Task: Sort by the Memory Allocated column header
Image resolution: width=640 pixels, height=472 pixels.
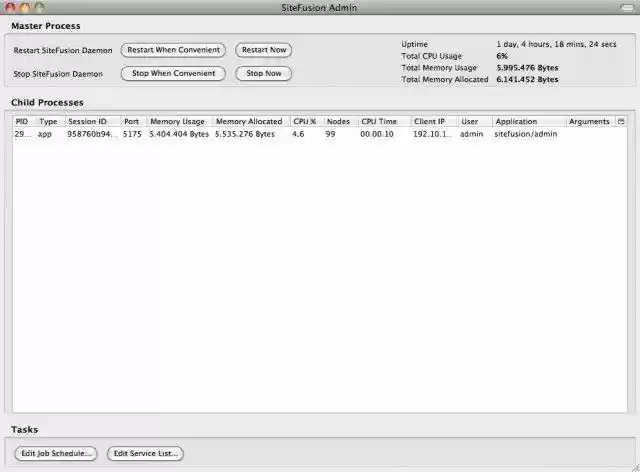Action: (249, 121)
